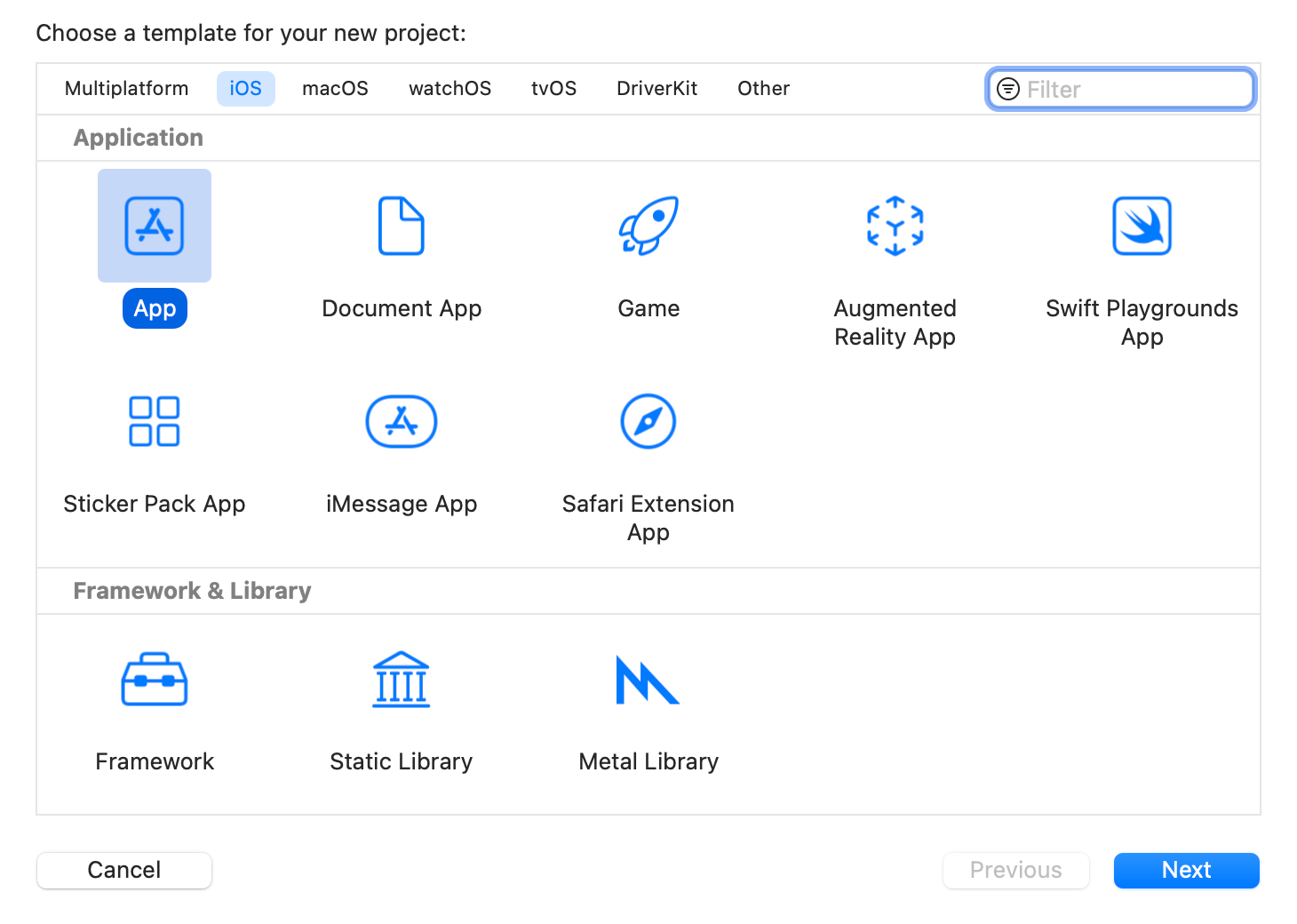
Task: Open the watchOS tab
Action: coord(450,89)
